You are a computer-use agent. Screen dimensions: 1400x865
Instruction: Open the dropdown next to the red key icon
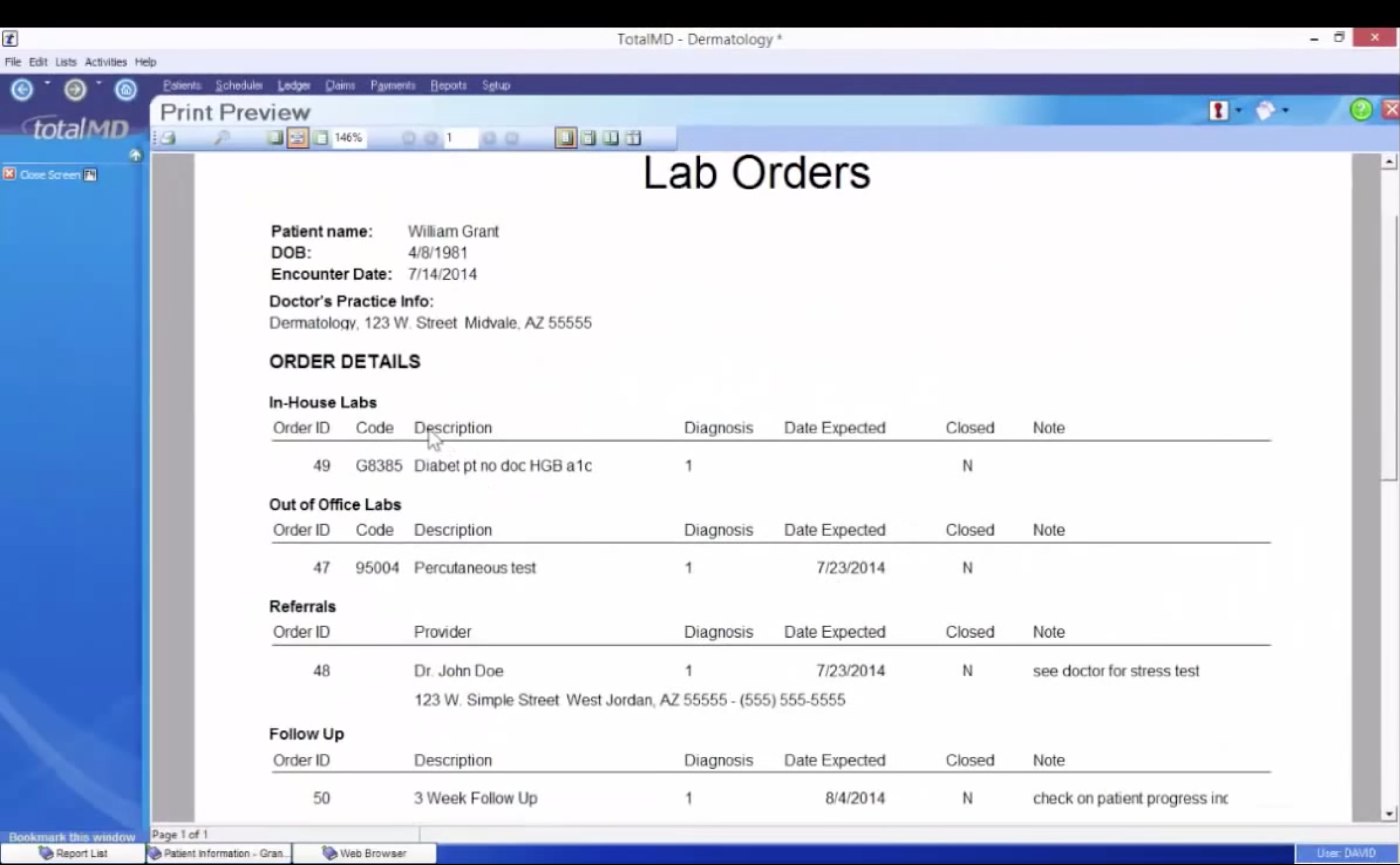pos(1238,110)
